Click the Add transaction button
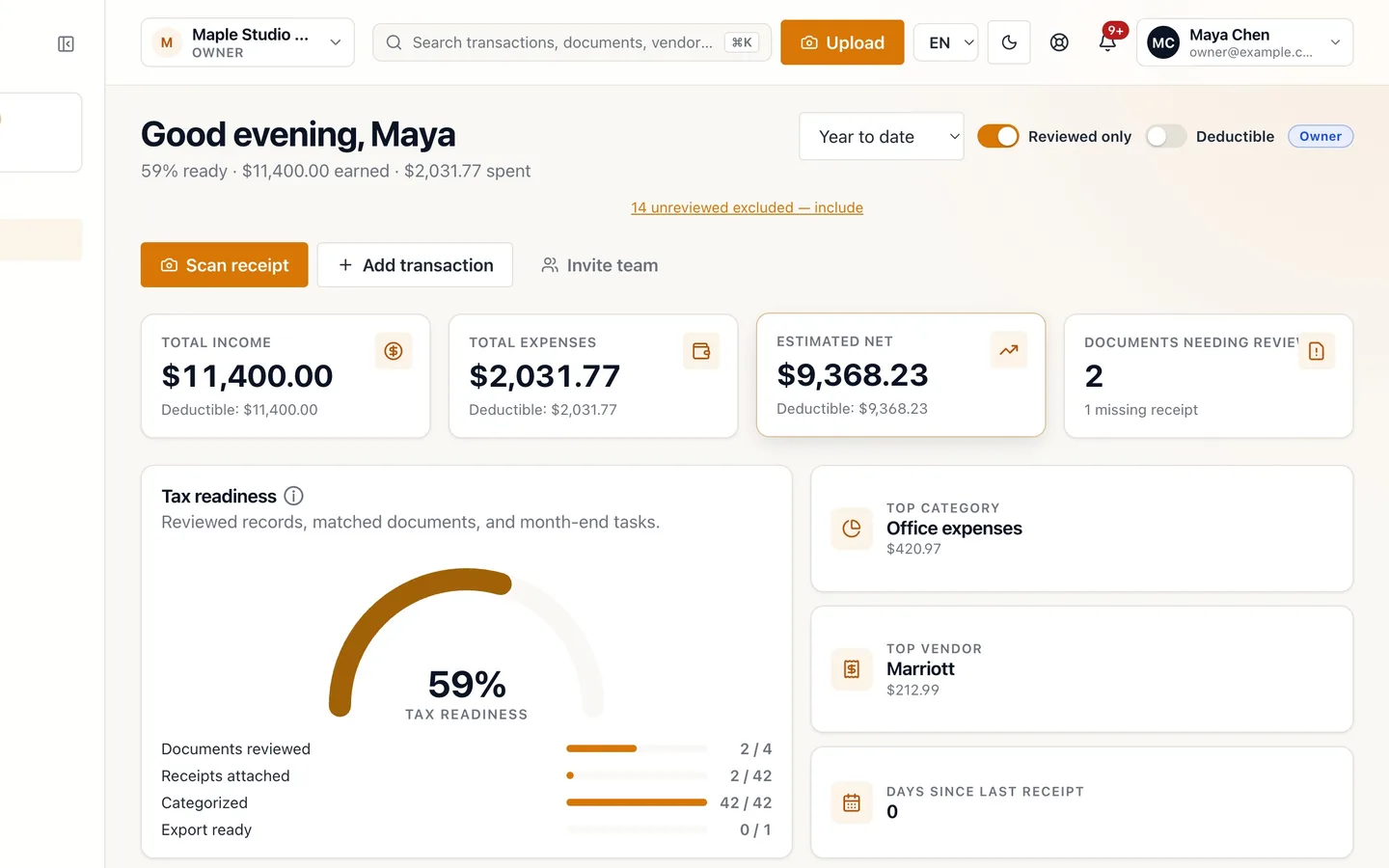1389x868 pixels. (415, 265)
